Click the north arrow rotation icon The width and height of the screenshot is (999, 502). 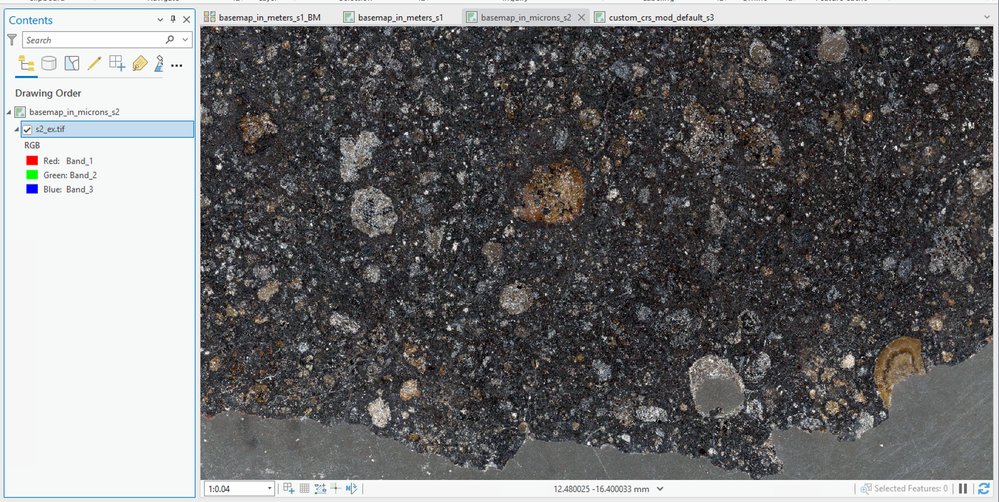(351, 489)
